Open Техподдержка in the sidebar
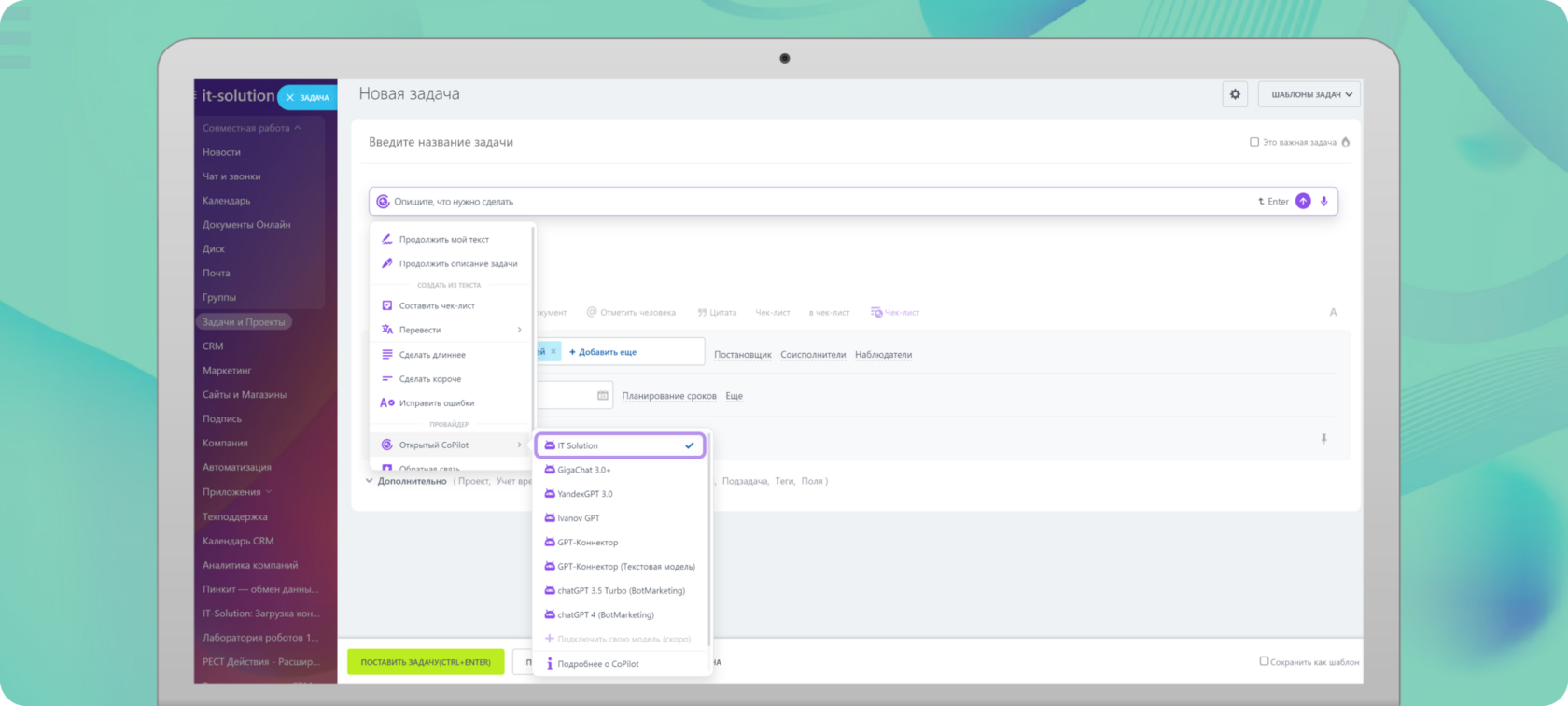The width and height of the screenshot is (1568, 706). tap(235, 517)
